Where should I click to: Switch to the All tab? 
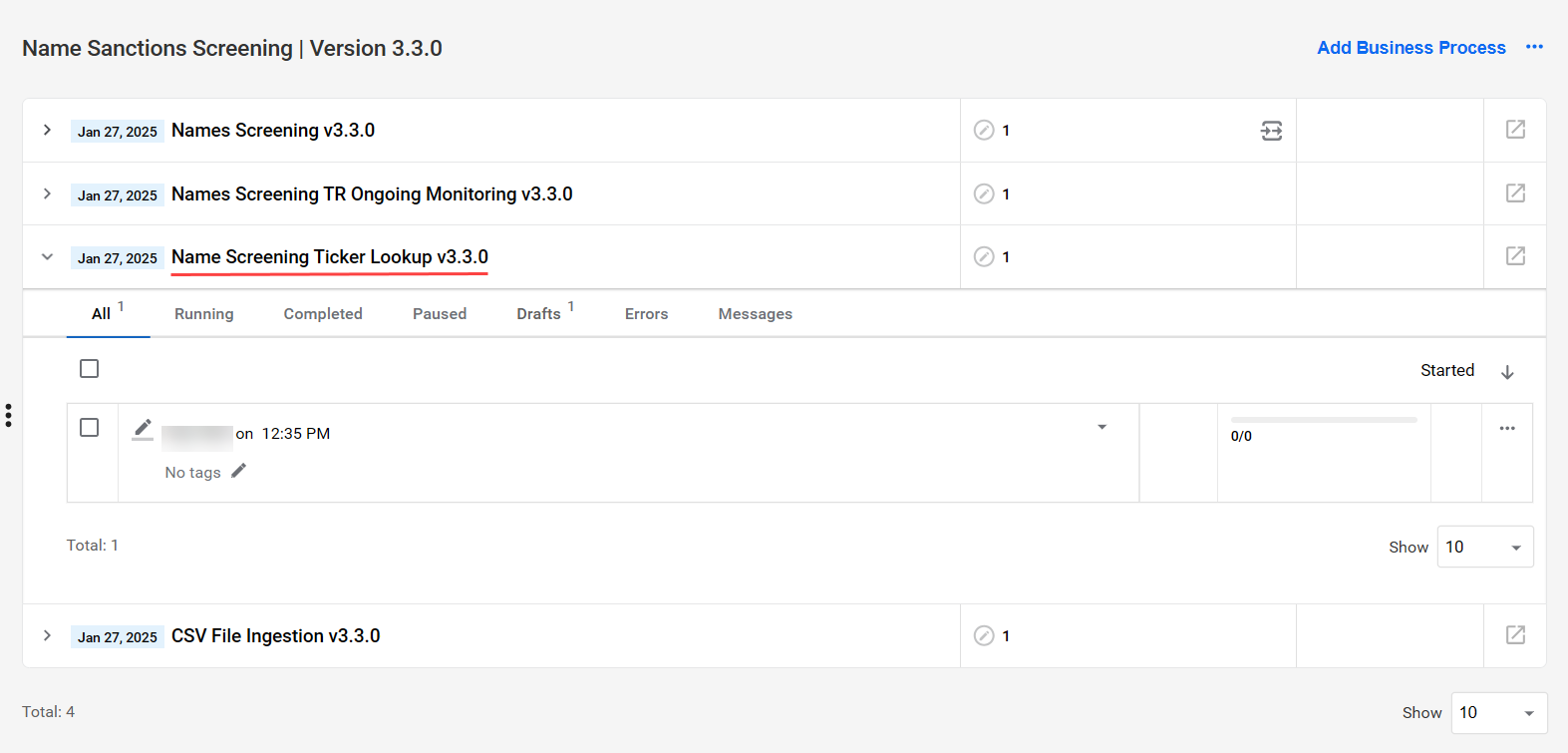click(x=108, y=313)
